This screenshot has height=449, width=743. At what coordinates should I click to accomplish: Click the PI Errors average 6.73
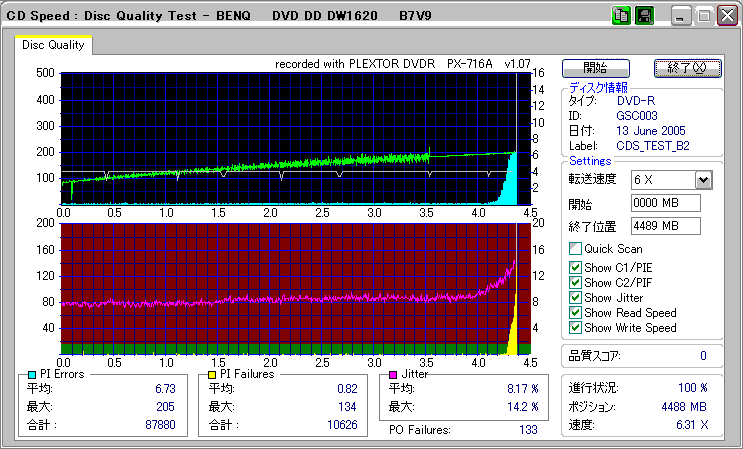165,389
